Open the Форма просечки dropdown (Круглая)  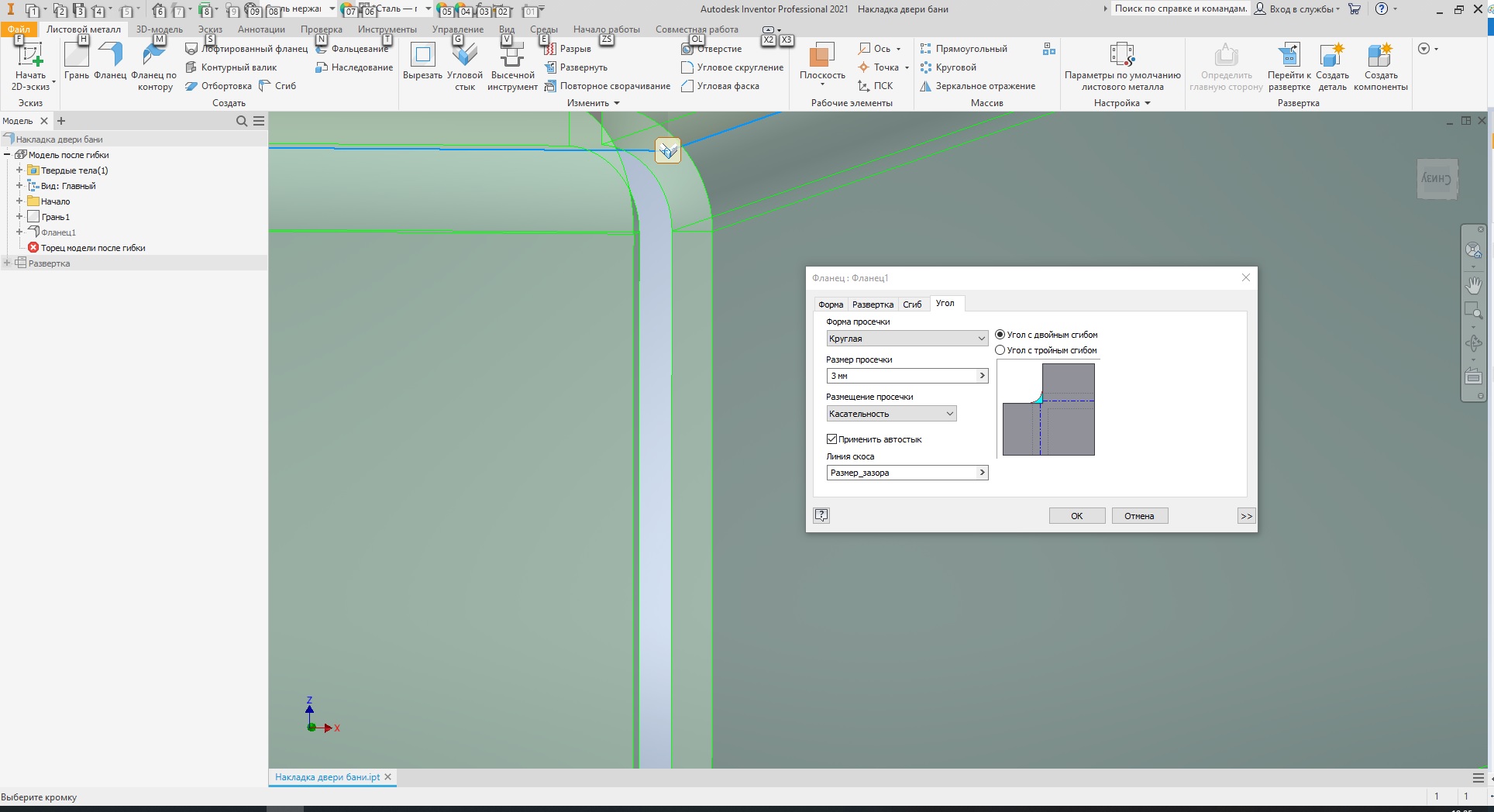point(907,339)
